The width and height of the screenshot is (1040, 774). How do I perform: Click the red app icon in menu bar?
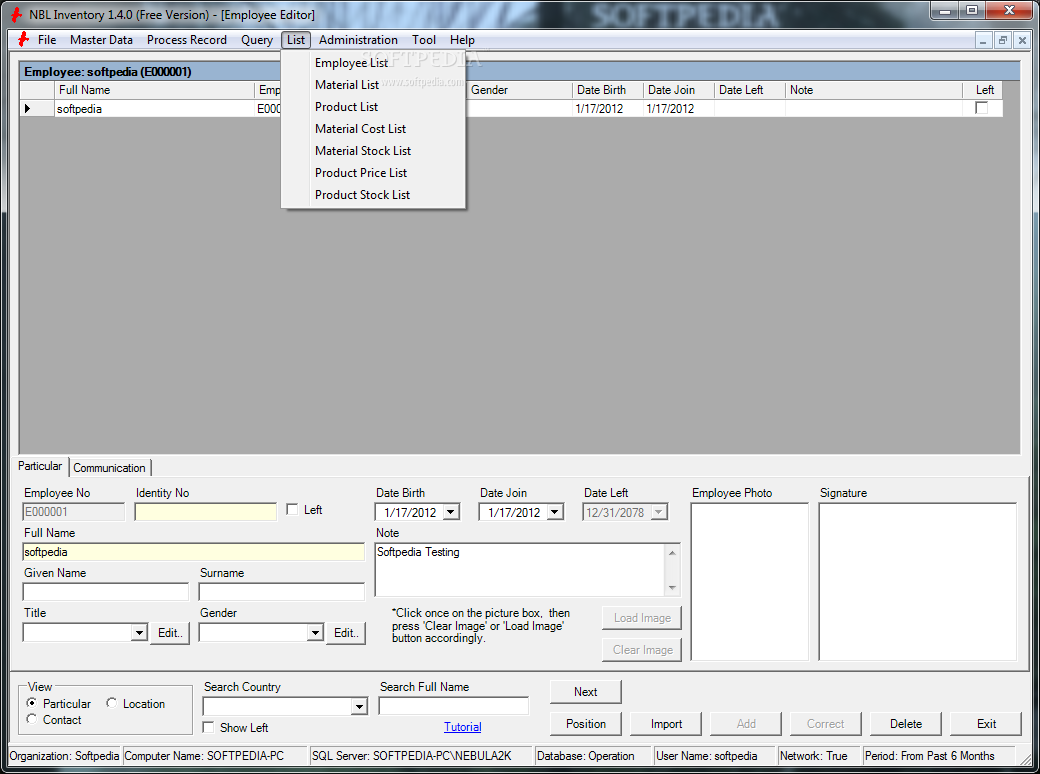[23, 40]
